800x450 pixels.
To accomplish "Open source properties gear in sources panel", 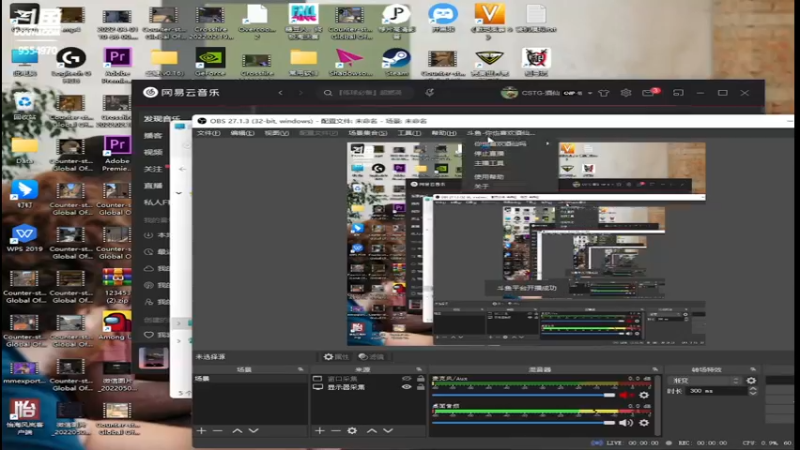I will 352,431.
